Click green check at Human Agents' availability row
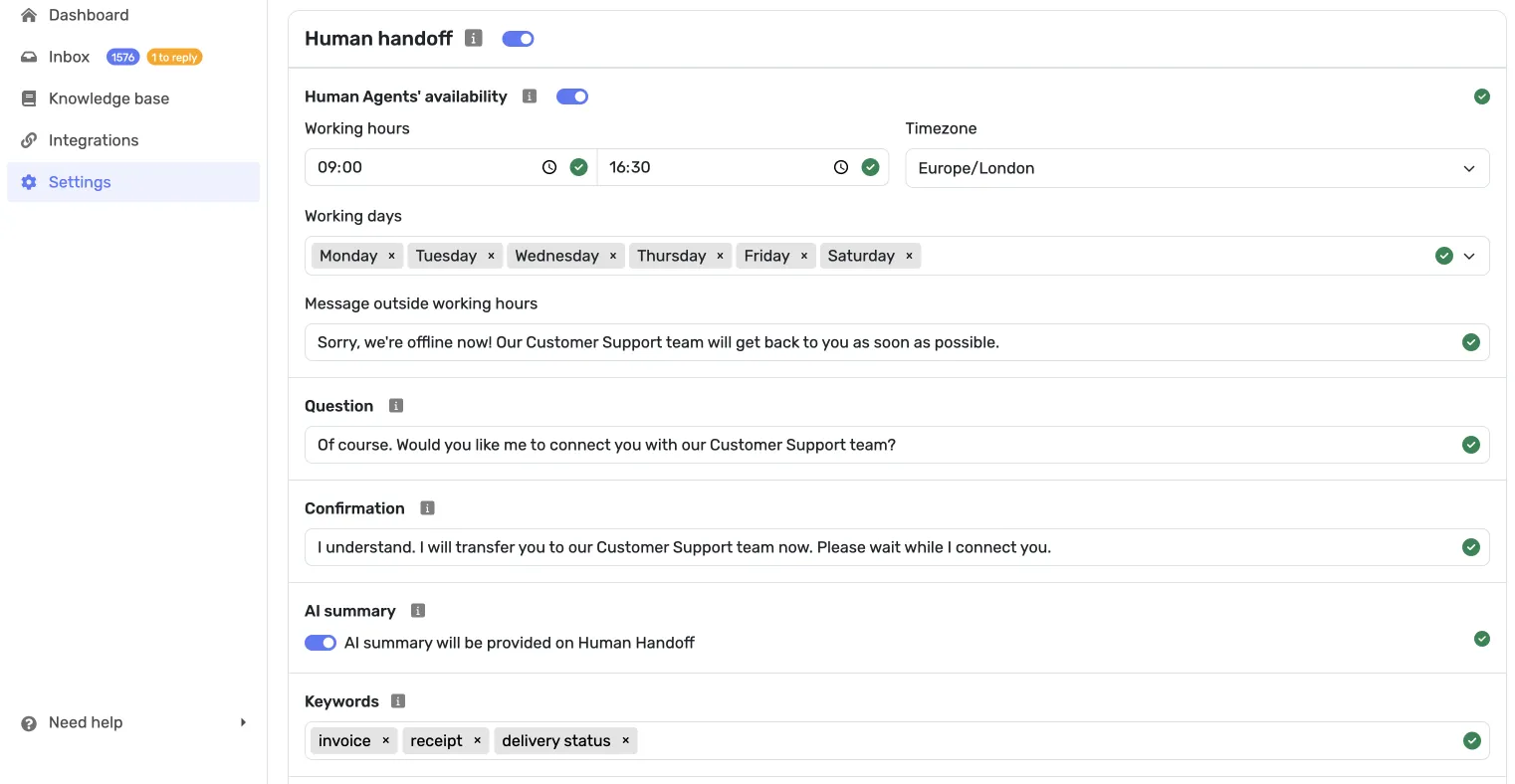The image size is (1515, 784). pos(1482,97)
